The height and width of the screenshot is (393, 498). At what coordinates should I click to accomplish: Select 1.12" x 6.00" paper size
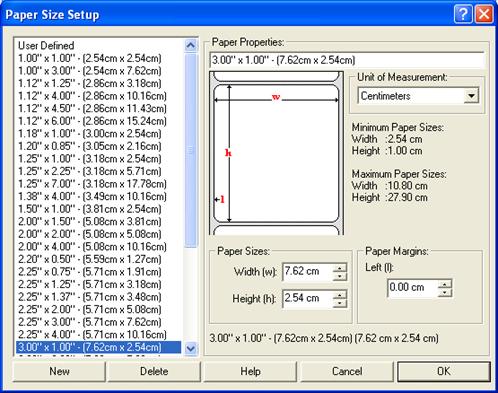99,121
